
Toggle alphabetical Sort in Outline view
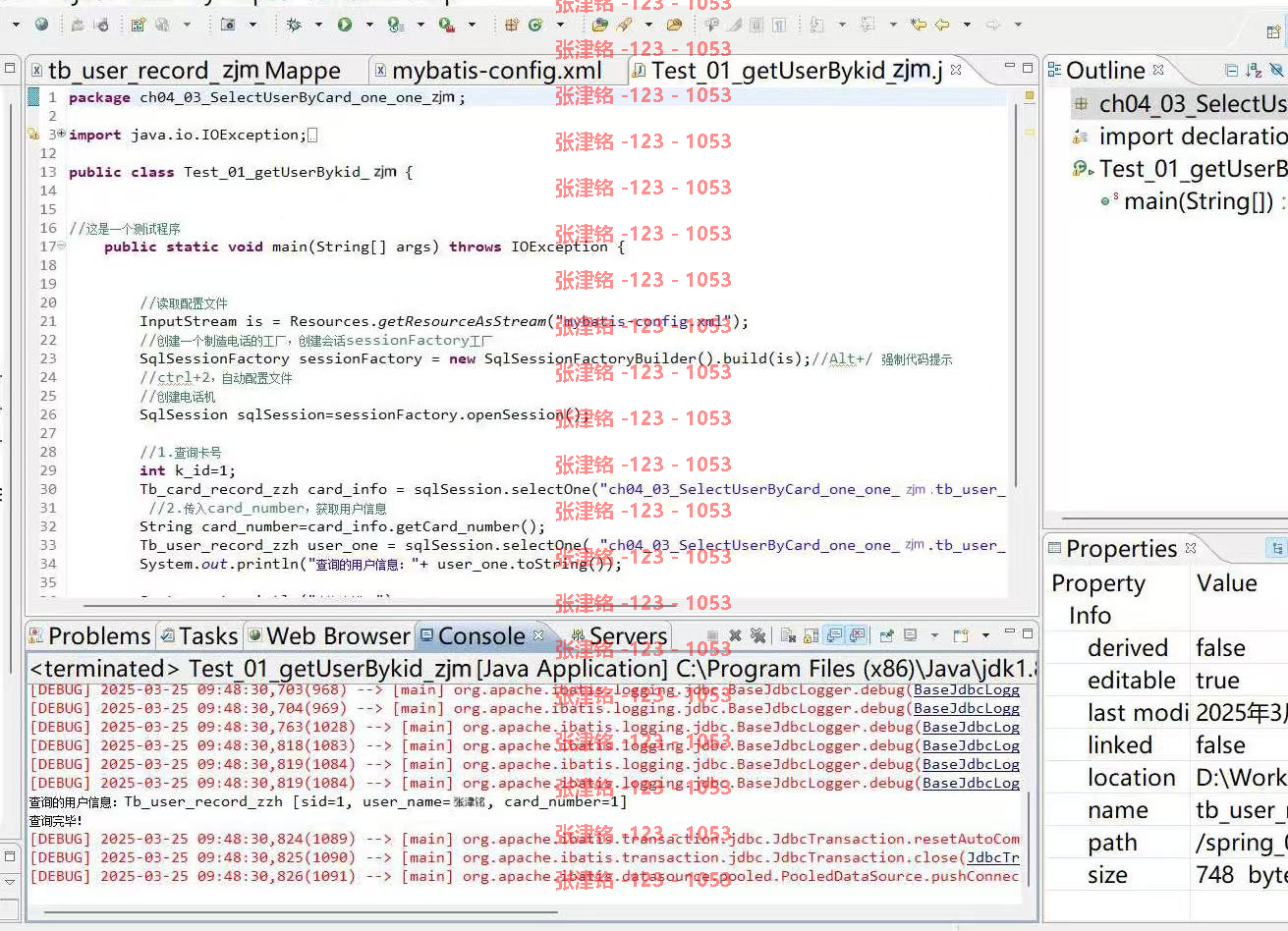point(1254,70)
